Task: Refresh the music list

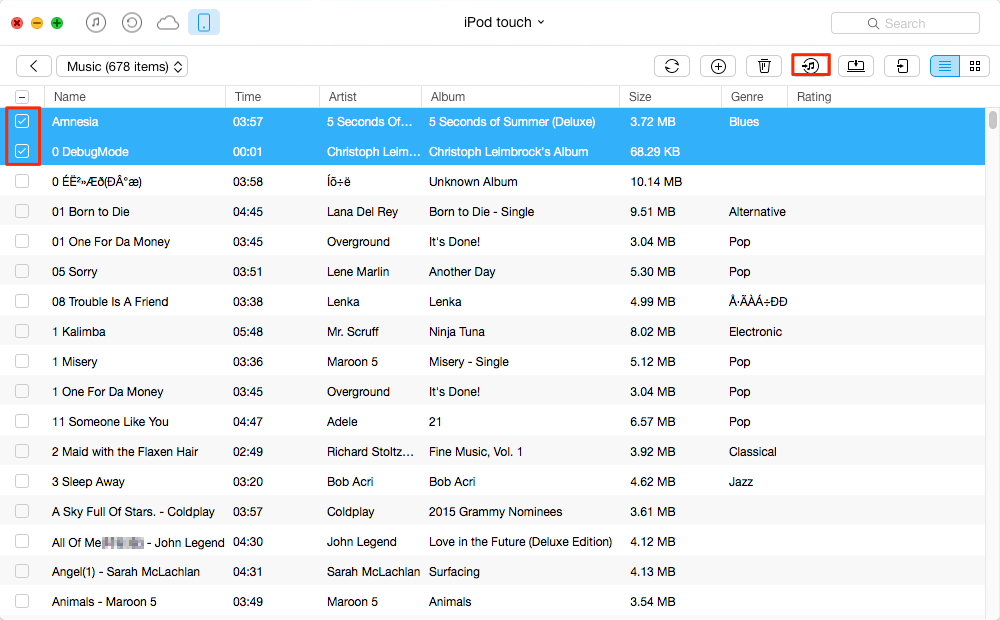Action: 672,66
